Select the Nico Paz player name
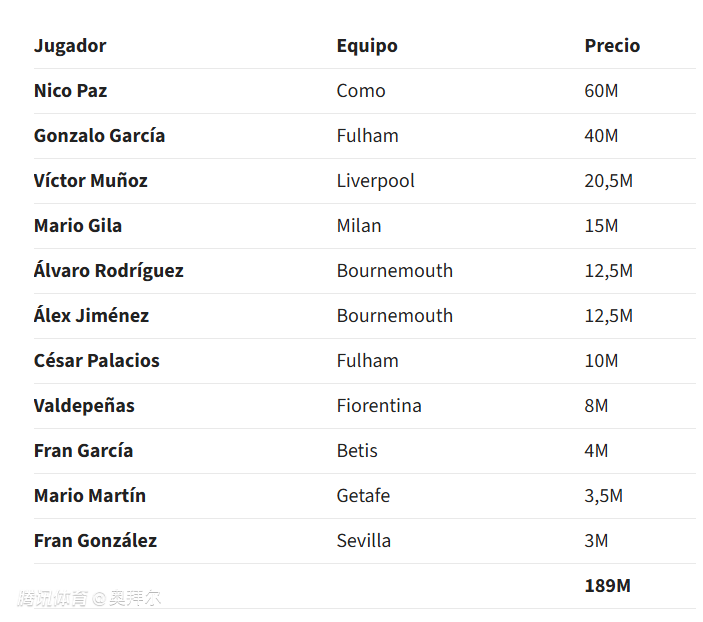This screenshot has height=622, width=703. tap(70, 91)
